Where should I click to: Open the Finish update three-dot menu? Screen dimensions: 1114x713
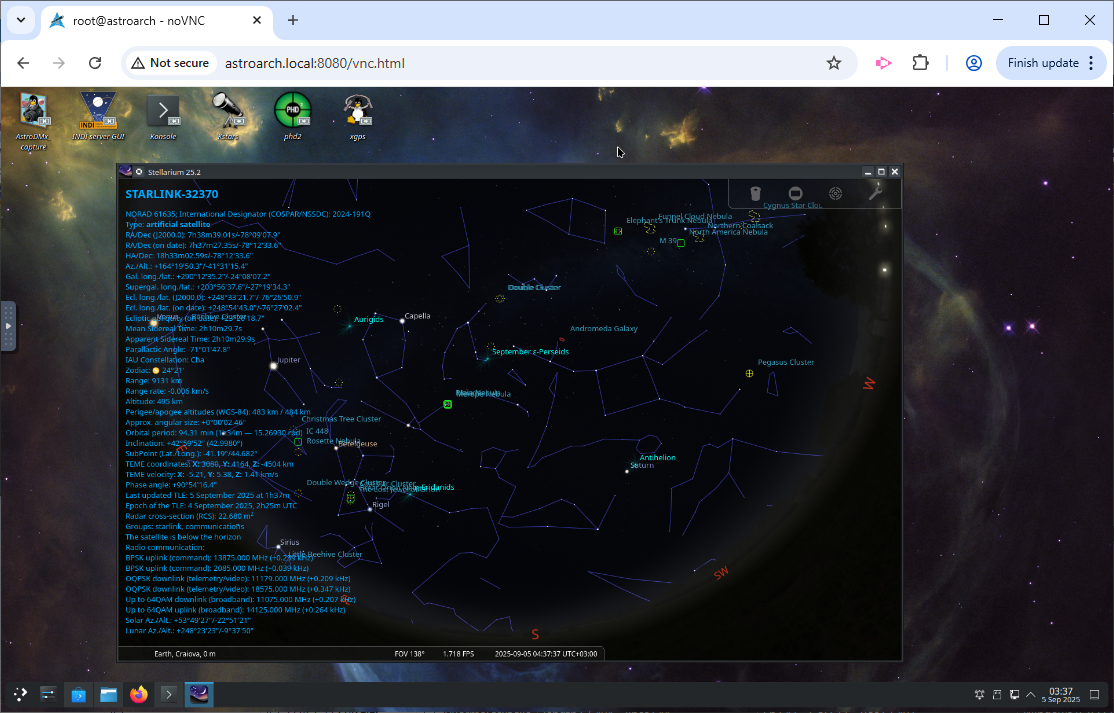[x=1092, y=63]
